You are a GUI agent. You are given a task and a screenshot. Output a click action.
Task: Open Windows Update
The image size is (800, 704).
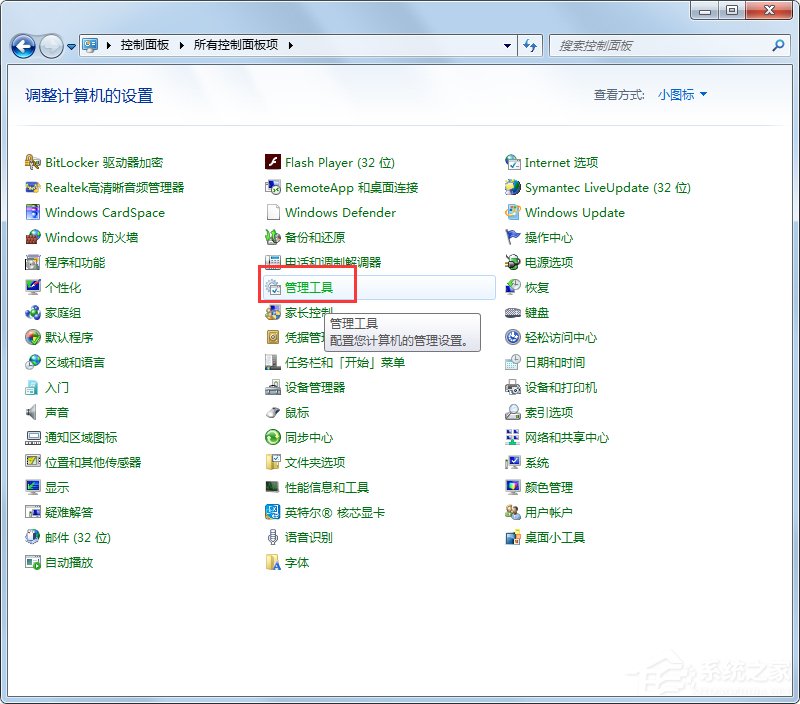tap(575, 213)
